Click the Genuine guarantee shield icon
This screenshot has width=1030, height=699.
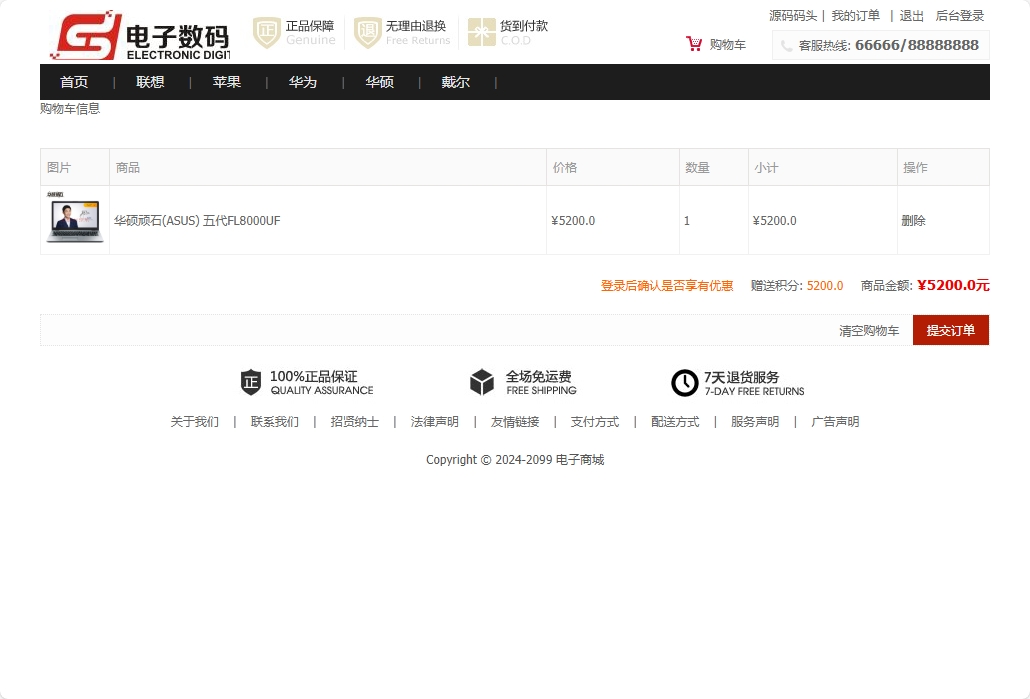point(266,33)
